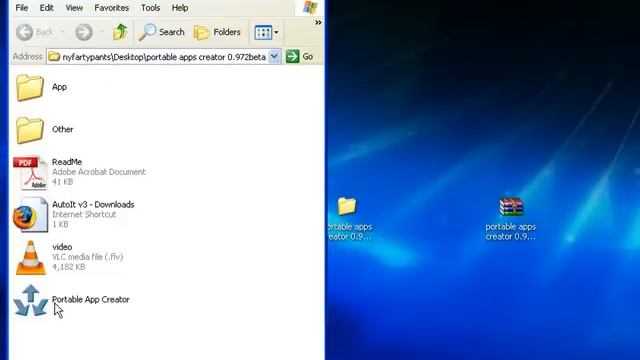
Task: Open the View menu
Action: [x=74, y=8]
